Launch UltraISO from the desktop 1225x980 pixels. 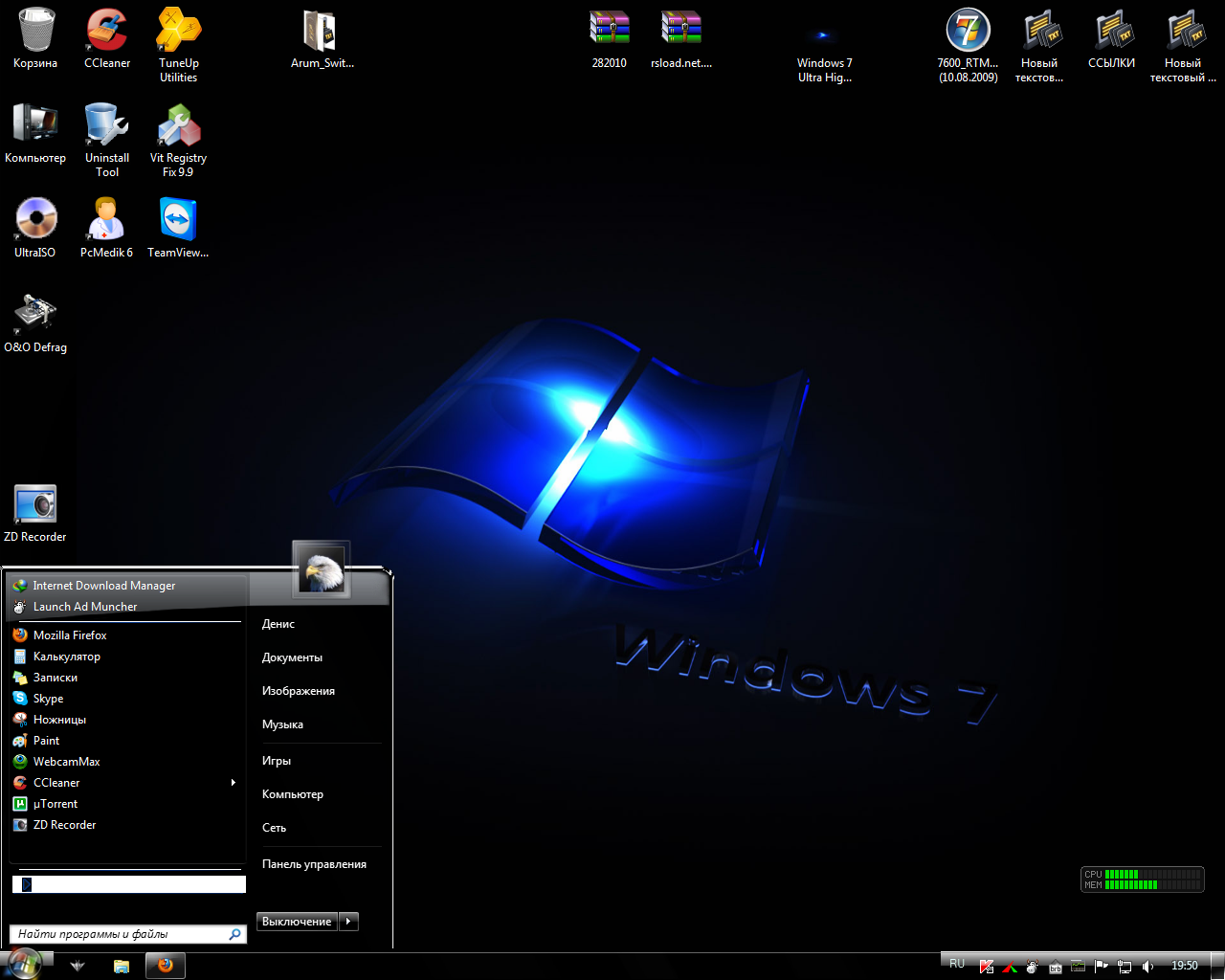coord(35,228)
